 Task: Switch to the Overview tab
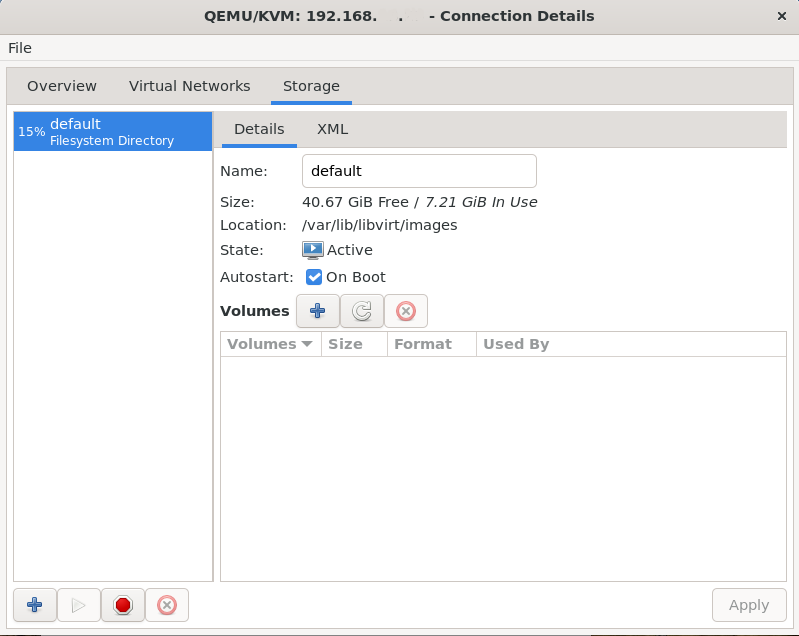62,86
